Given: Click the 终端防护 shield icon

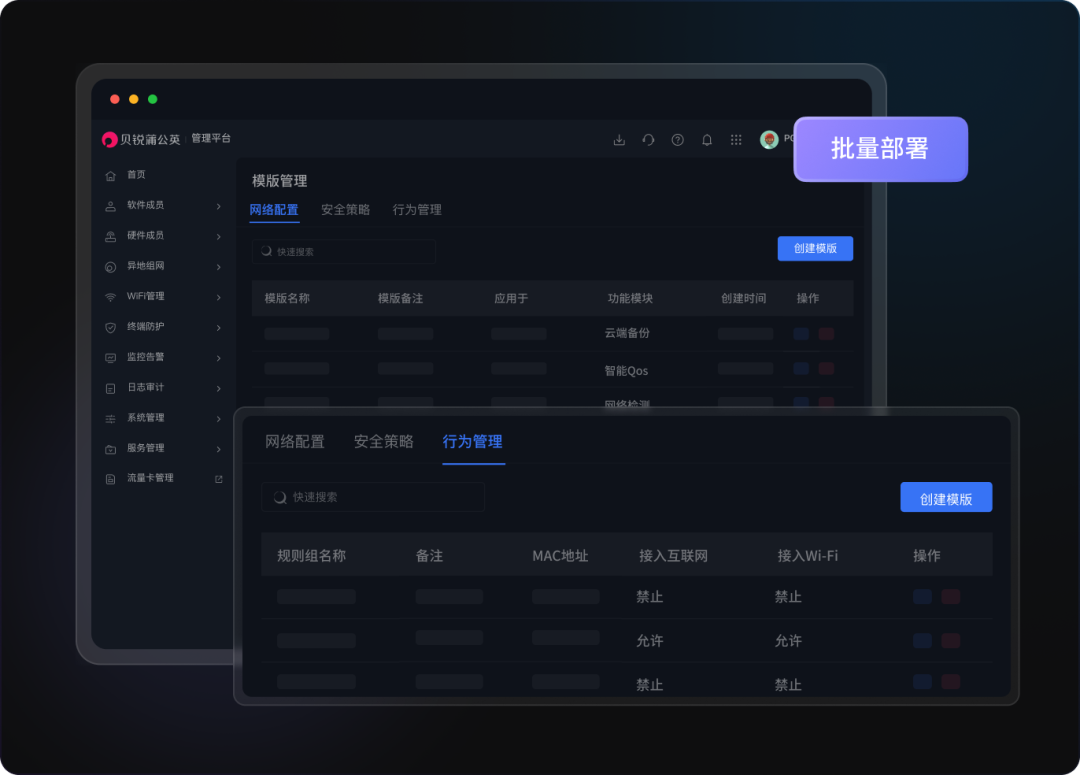Looking at the screenshot, I should pos(110,327).
